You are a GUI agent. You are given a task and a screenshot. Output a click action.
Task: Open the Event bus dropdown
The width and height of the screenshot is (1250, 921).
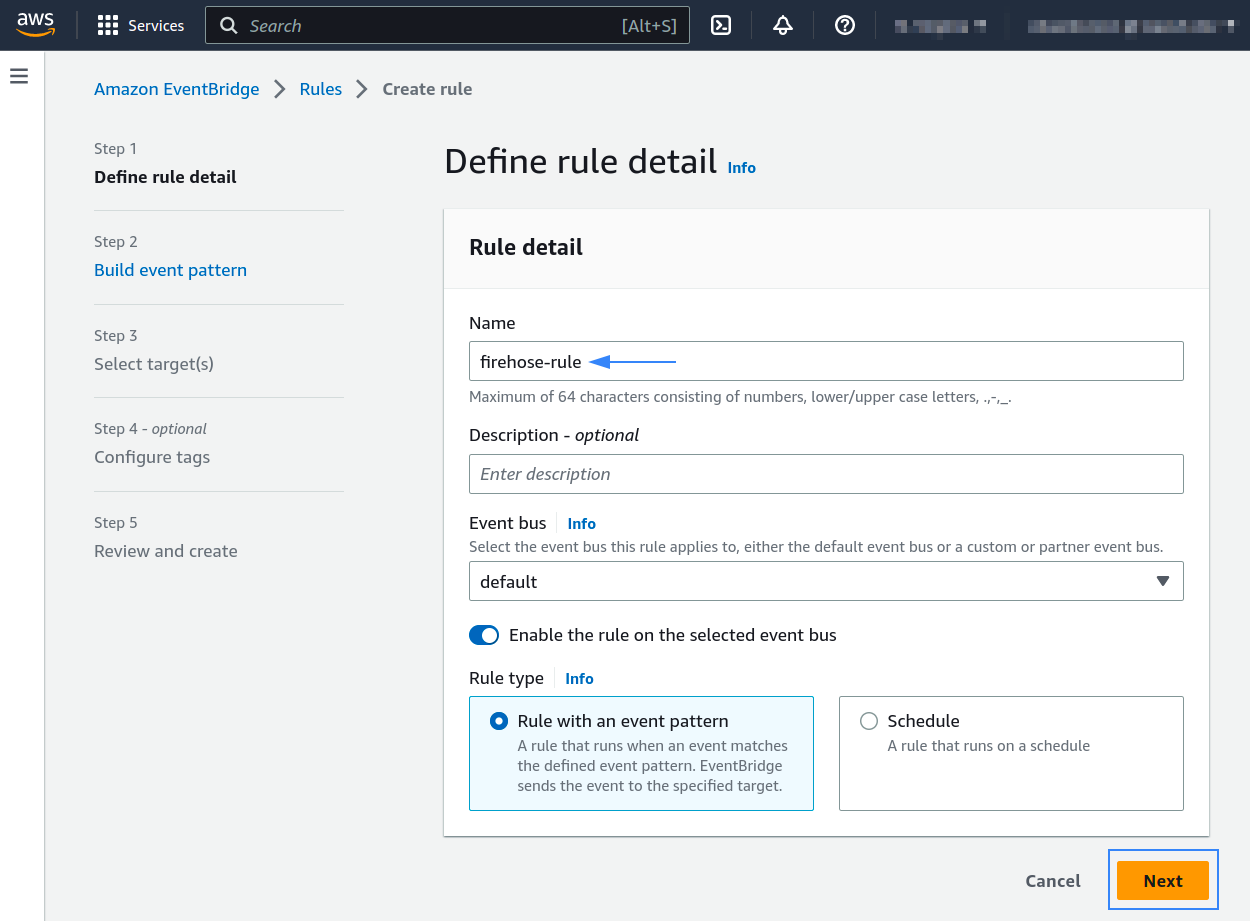pyautogui.click(x=826, y=581)
